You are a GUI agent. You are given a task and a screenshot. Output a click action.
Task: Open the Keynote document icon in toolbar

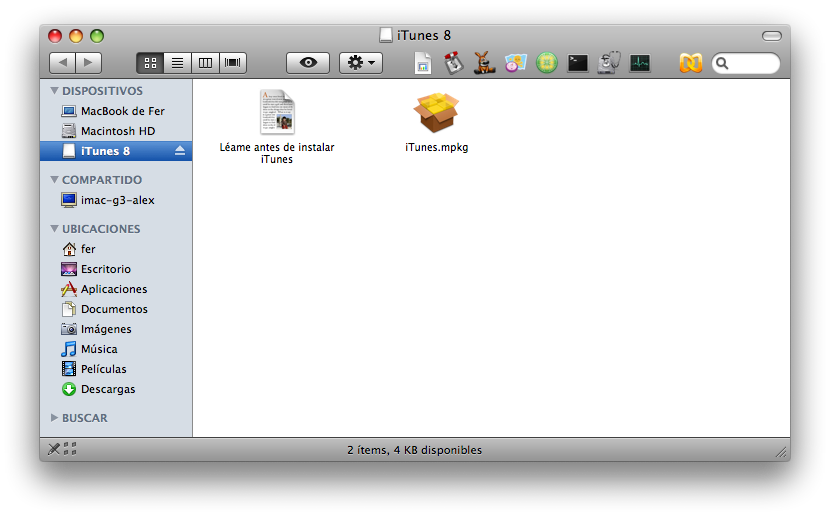(423, 63)
